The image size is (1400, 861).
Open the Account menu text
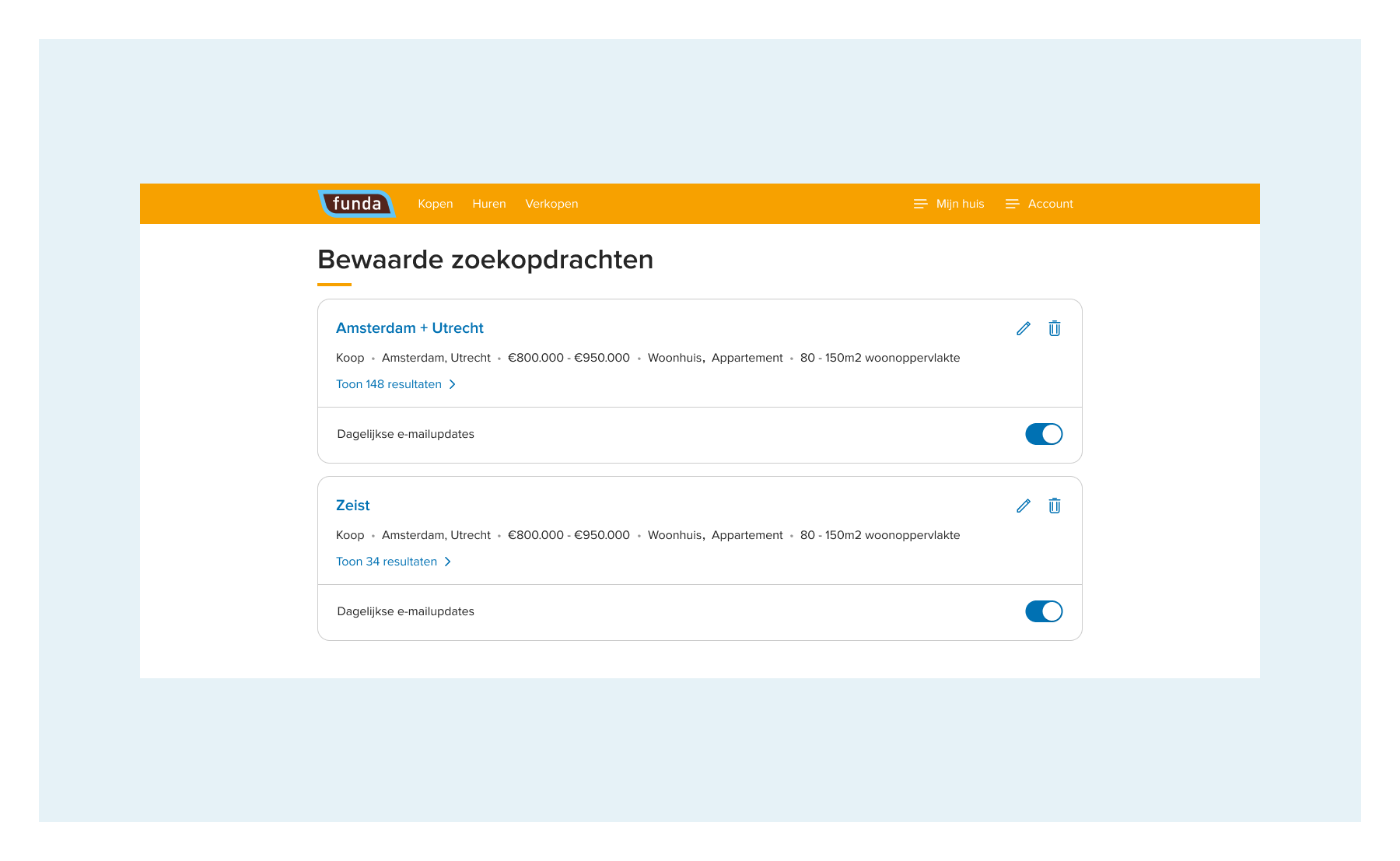pyautogui.click(x=1051, y=204)
